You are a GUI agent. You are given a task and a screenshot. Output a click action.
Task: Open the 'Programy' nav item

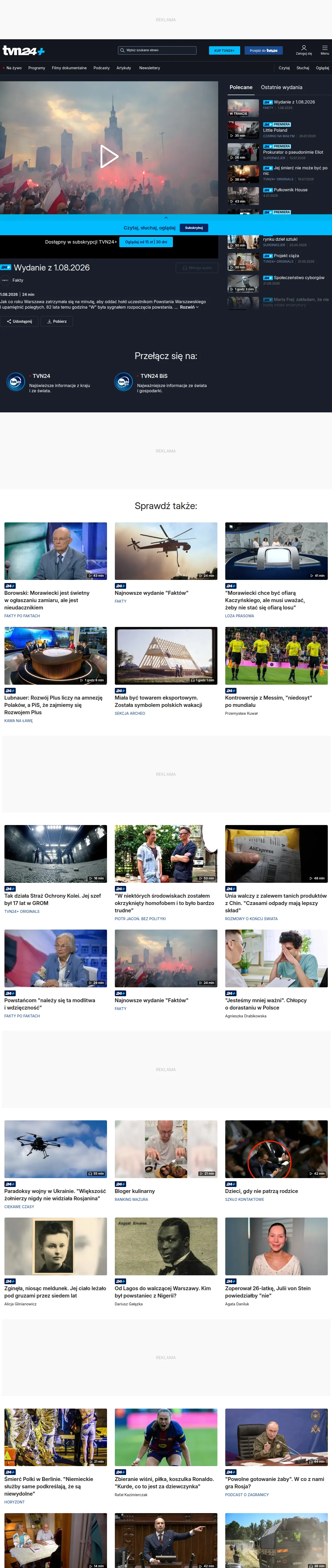[x=37, y=68]
